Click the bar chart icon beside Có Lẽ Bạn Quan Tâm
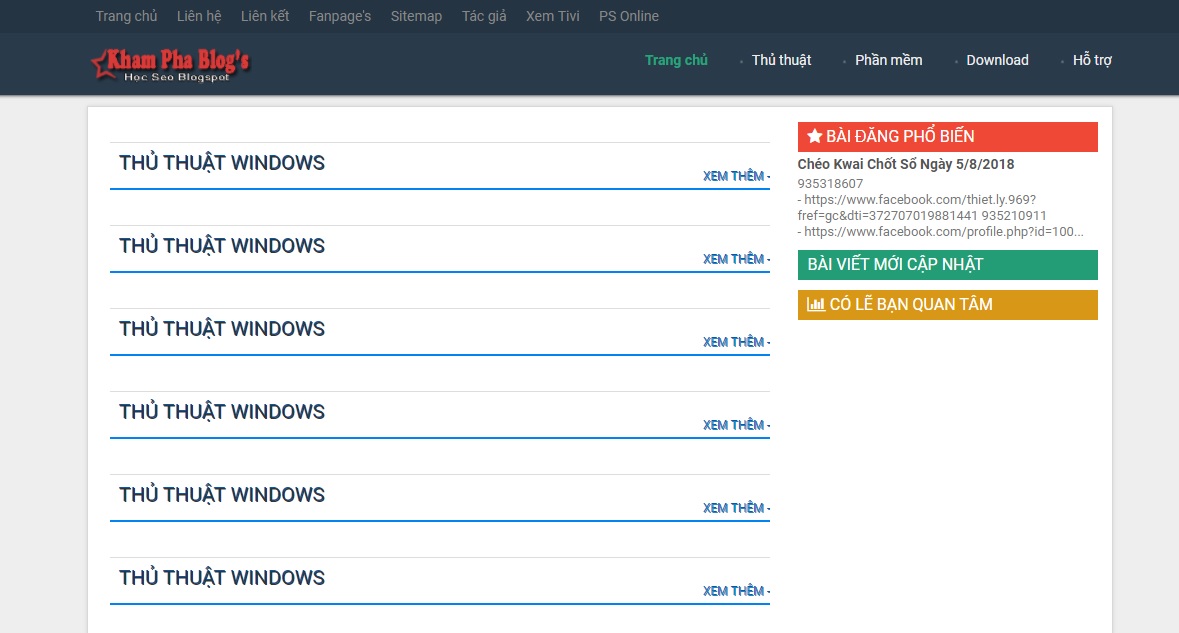This screenshot has width=1179, height=633. [x=816, y=304]
